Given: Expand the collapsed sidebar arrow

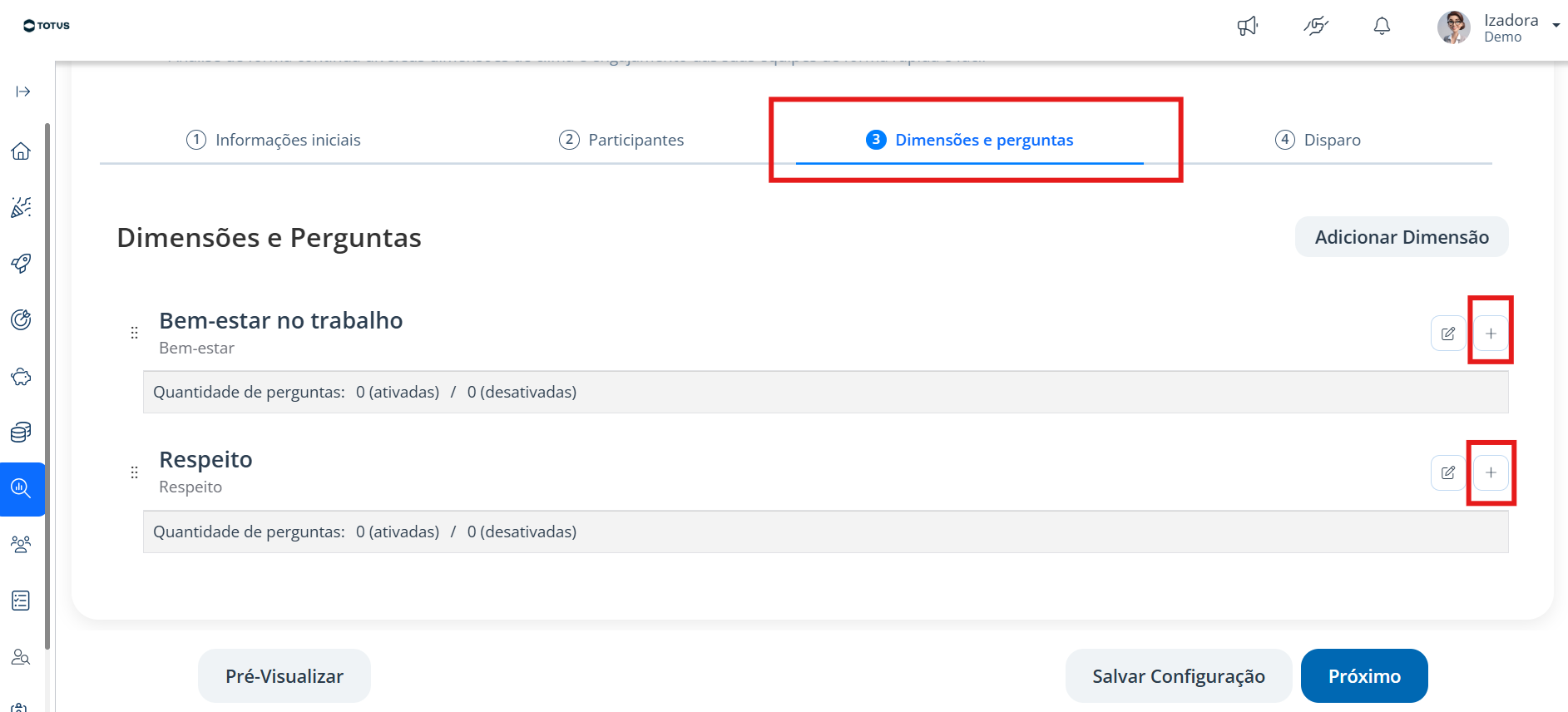Looking at the screenshot, I should pos(23,91).
